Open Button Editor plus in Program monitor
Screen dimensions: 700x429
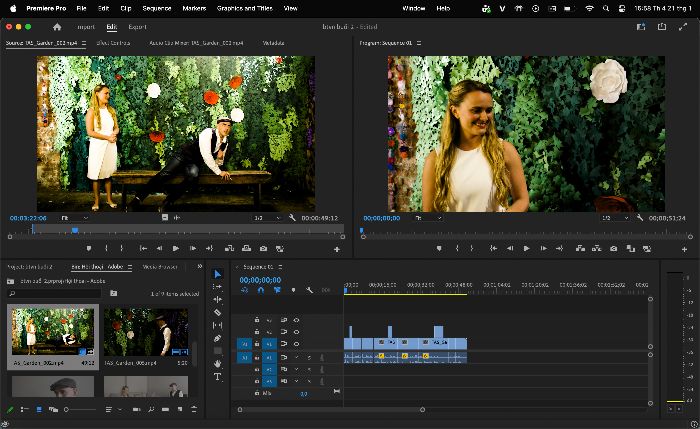pyautogui.click(x=684, y=250)
